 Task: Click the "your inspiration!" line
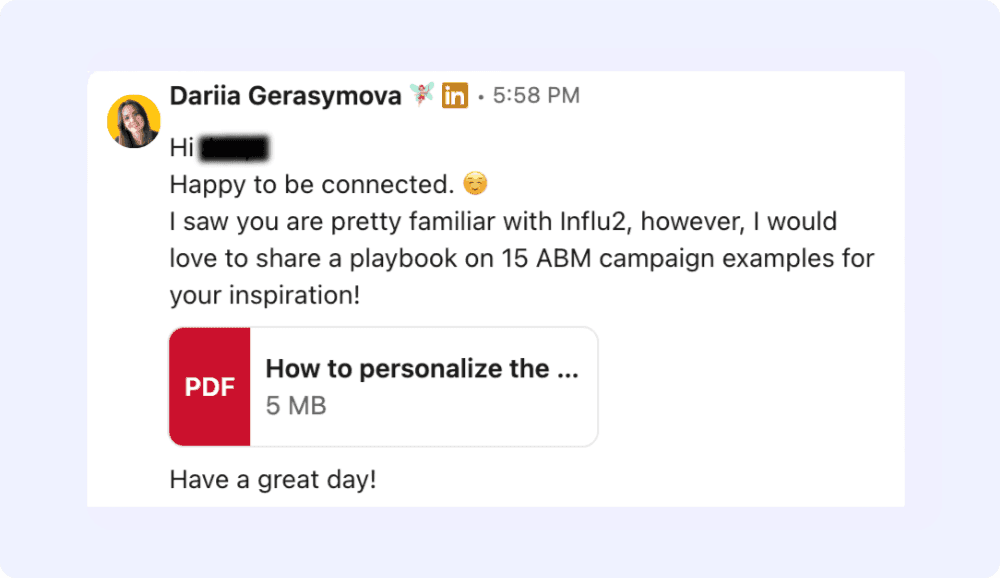click(263, 295)
